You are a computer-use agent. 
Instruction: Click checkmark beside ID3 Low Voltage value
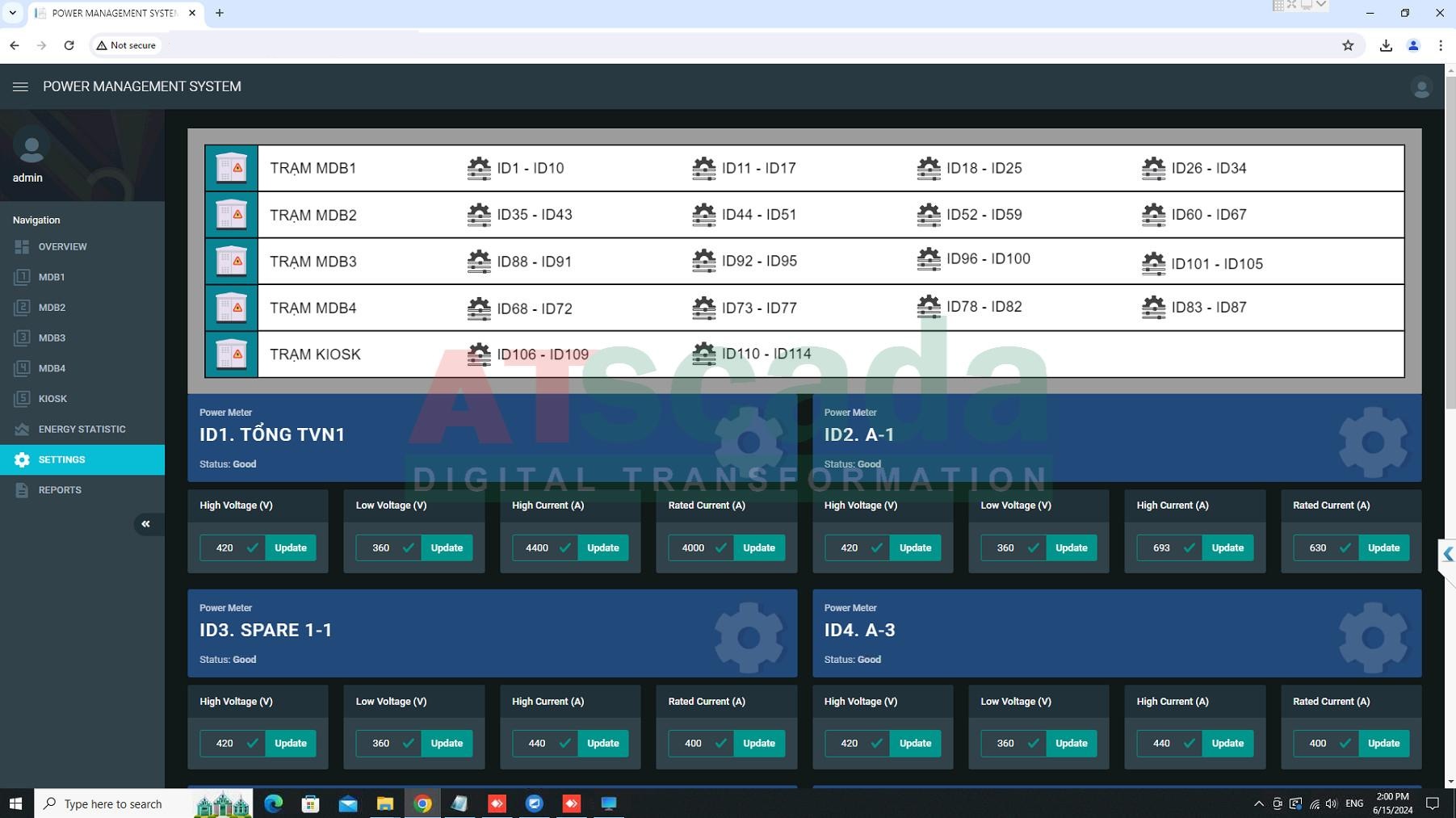[x=408, y=743]
